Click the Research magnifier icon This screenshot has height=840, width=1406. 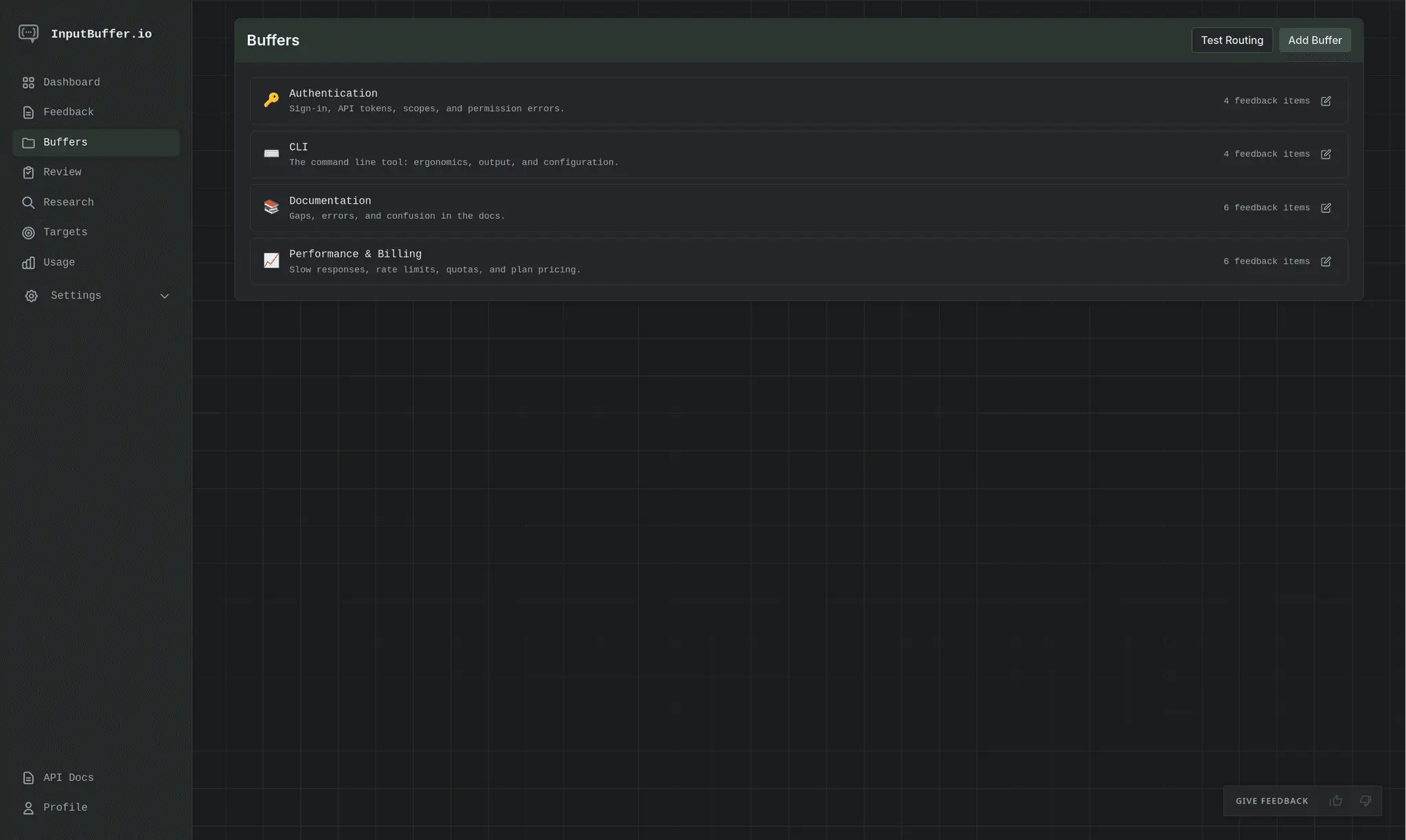point(28,202)
